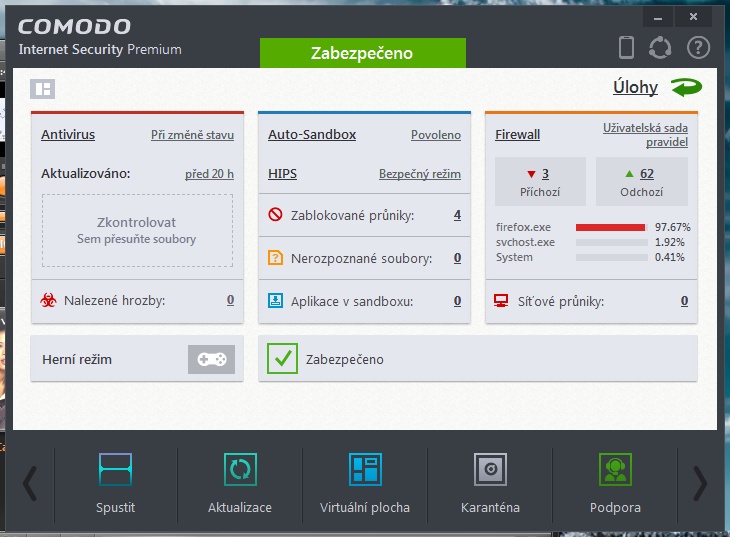This screenshot has height=537, width=730.
Task: Click the green checkmark Zabezpečeno icon
Action: pos(282,359)
